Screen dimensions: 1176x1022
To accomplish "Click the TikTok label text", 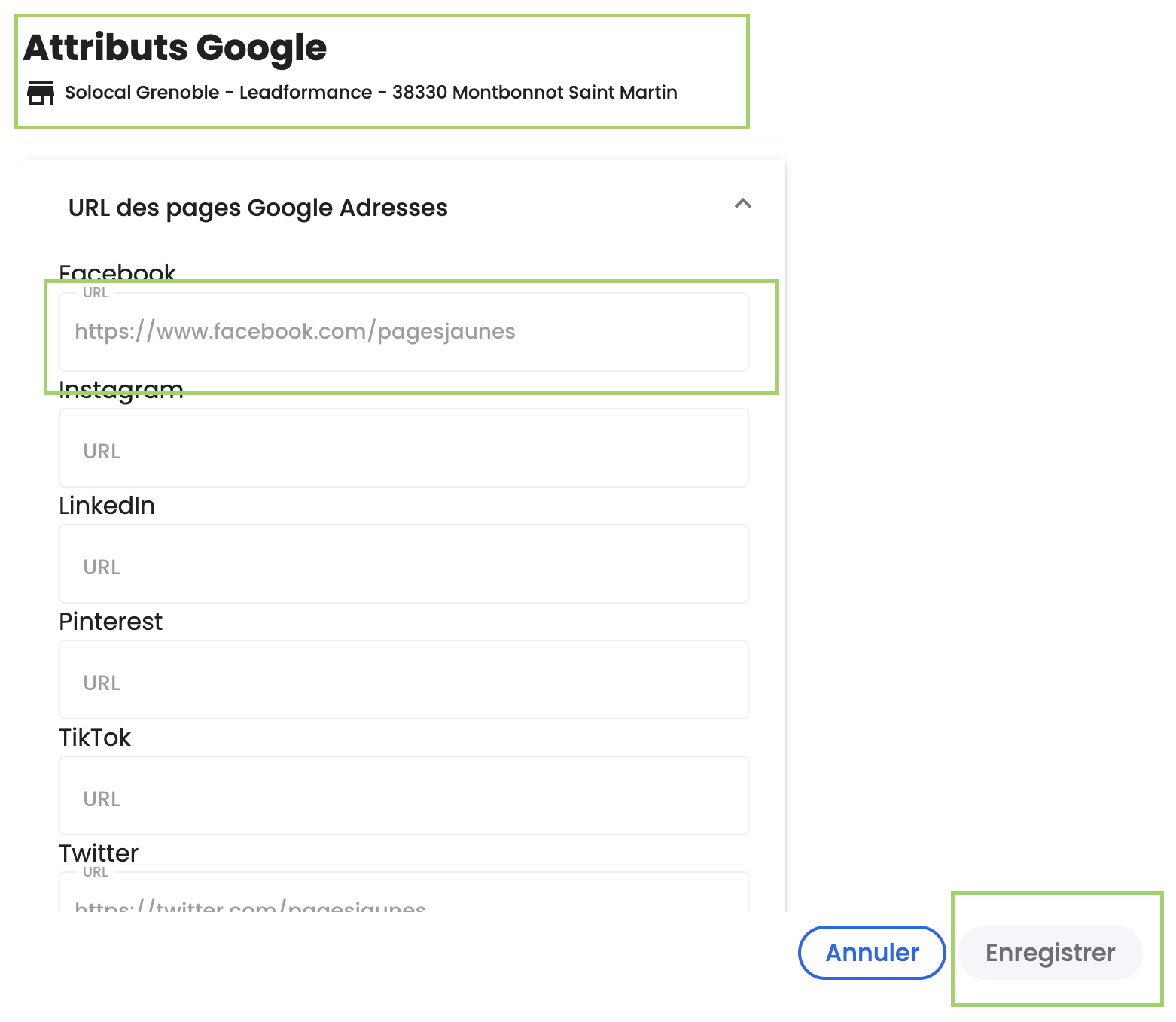I will click(95, 738).
